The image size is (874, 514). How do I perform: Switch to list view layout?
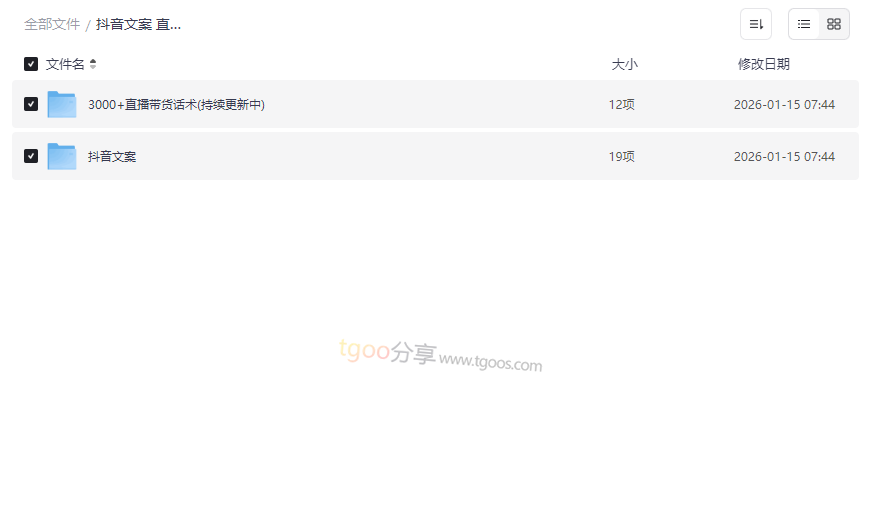(804, 24)
